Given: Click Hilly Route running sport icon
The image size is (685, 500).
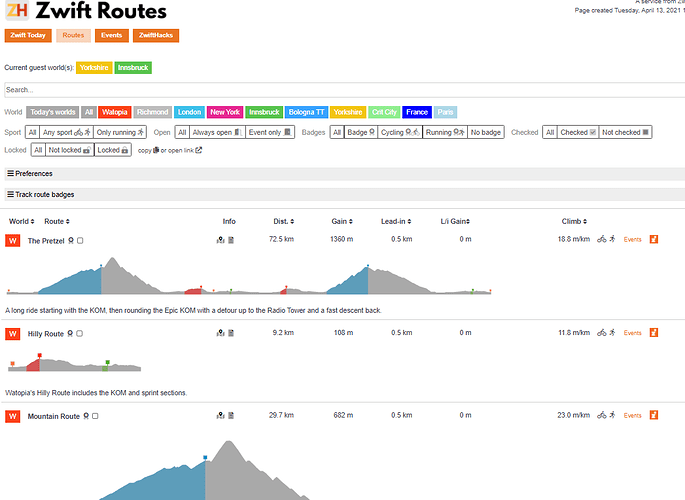Looking at the screenshot, I should click(x=612, y=333).
